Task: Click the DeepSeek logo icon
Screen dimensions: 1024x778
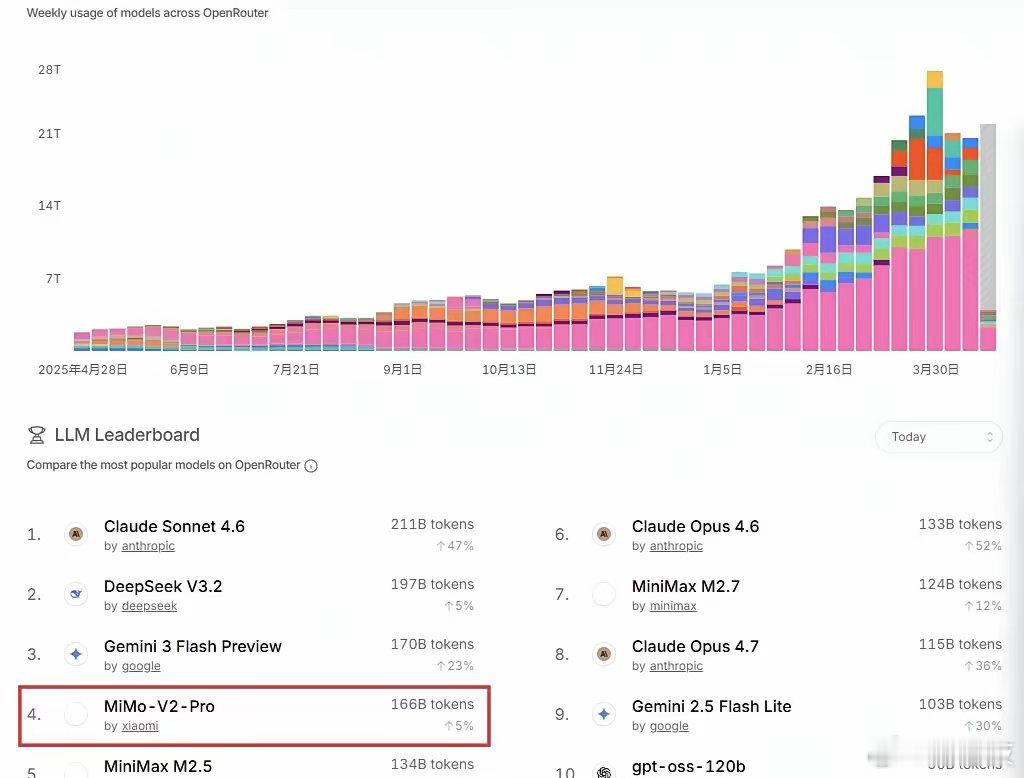Action: (76, 594)
